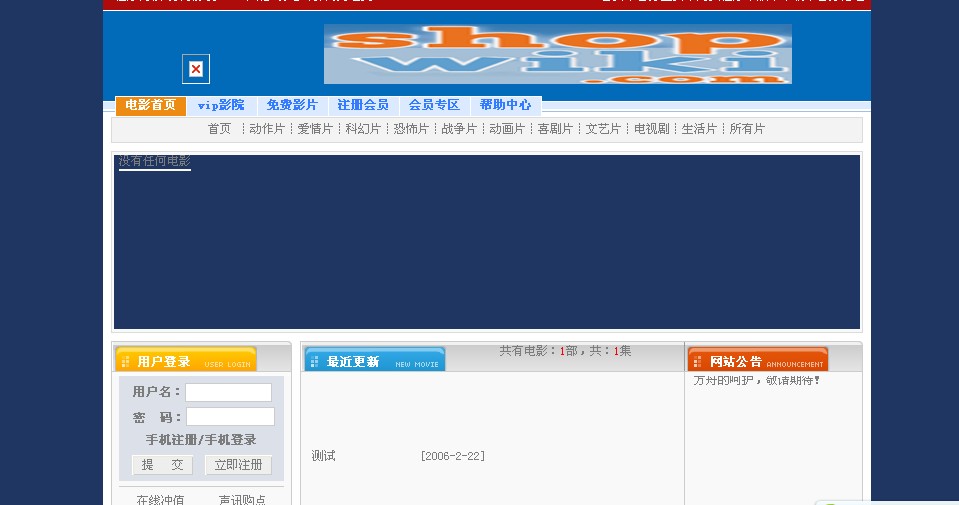Image resolution: width=959 pixels, height=505 pixels.
Task: Click the 手机注册/手机登录 link
Action: (201, 440)
